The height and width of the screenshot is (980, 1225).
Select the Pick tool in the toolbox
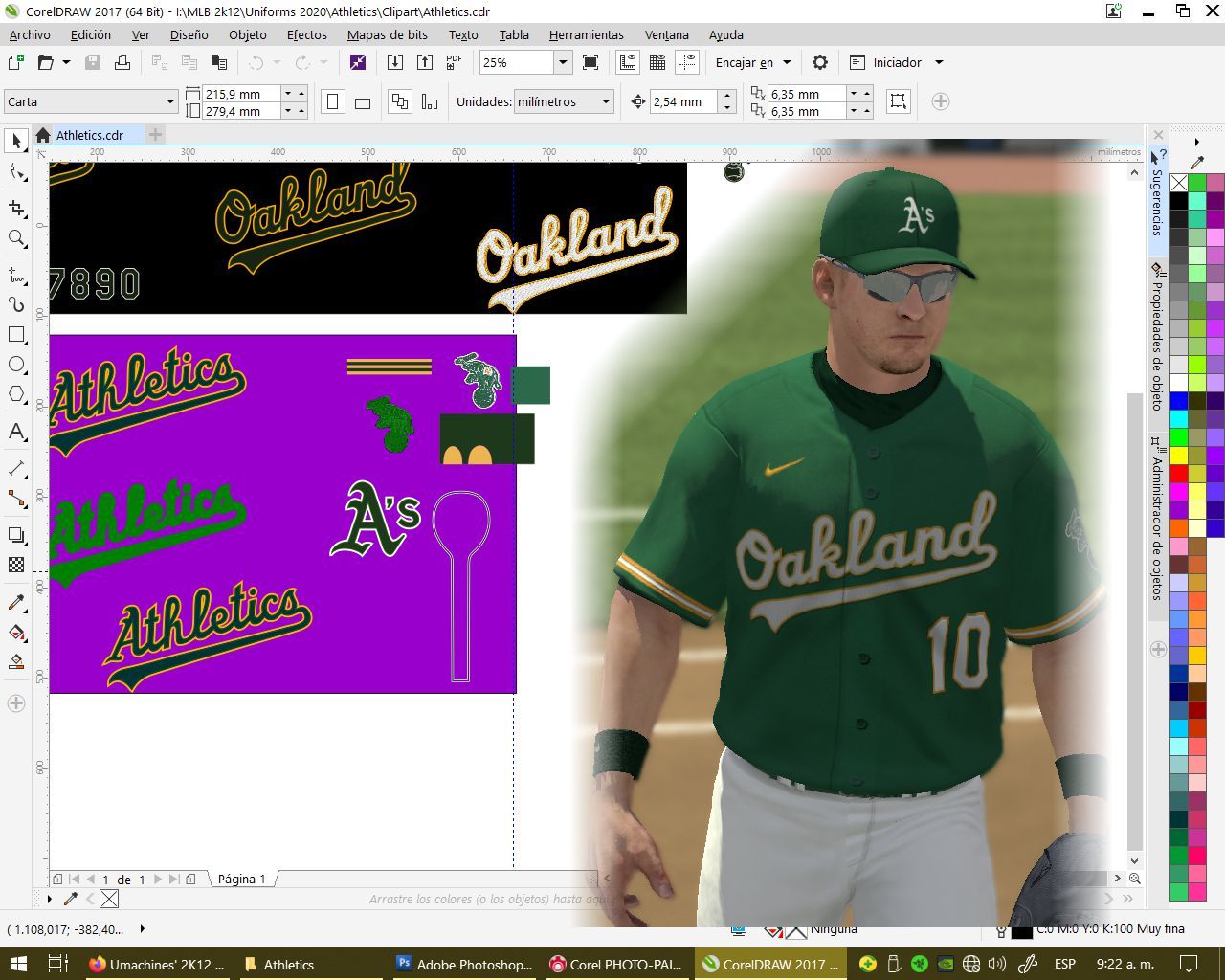pyautogui.click(x=16, y=142)
